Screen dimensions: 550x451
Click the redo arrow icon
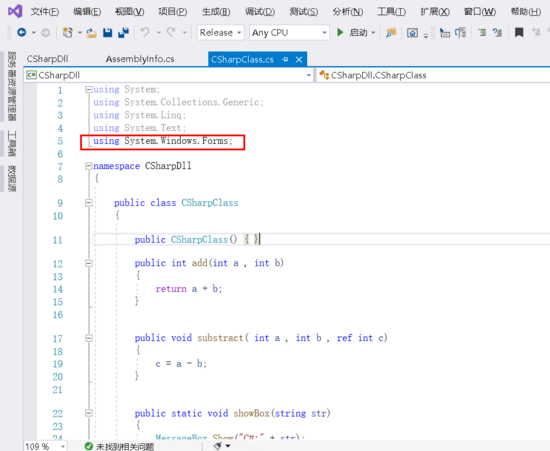click(171, 32)
